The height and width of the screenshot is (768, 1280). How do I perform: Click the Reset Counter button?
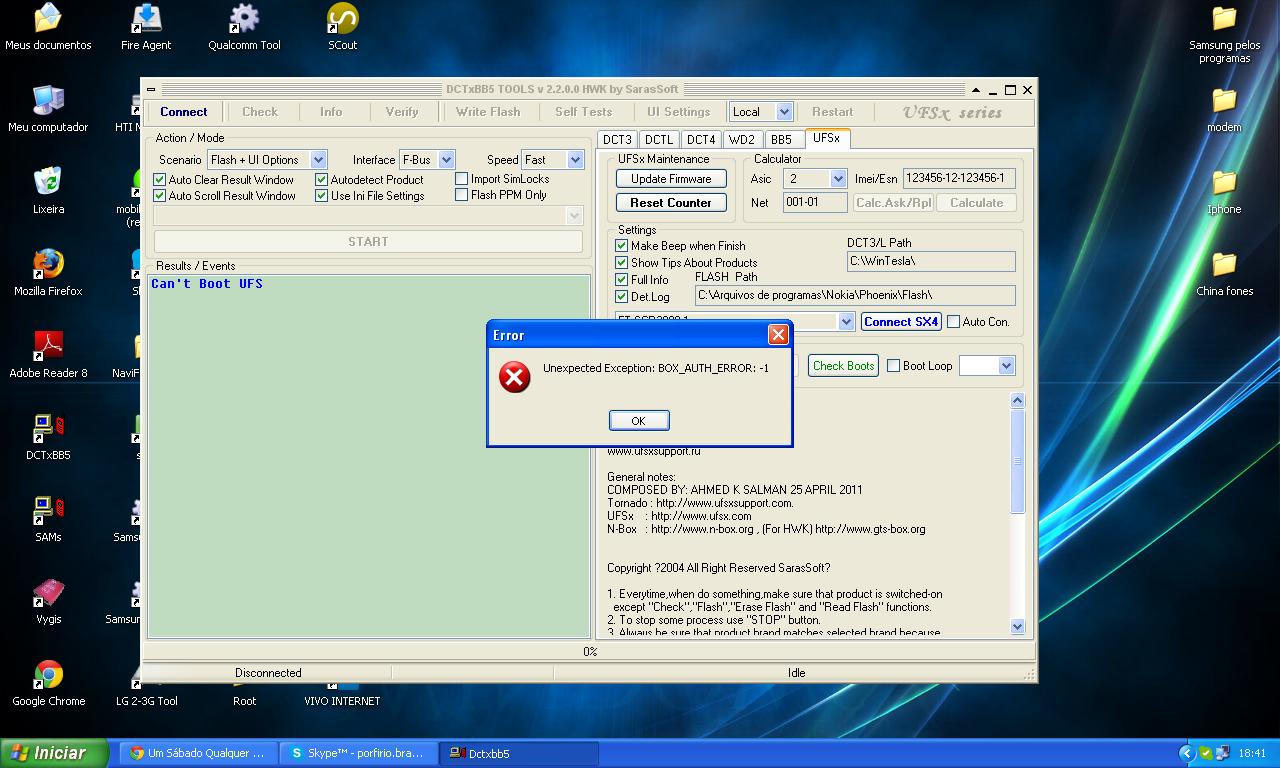(671, 203)
